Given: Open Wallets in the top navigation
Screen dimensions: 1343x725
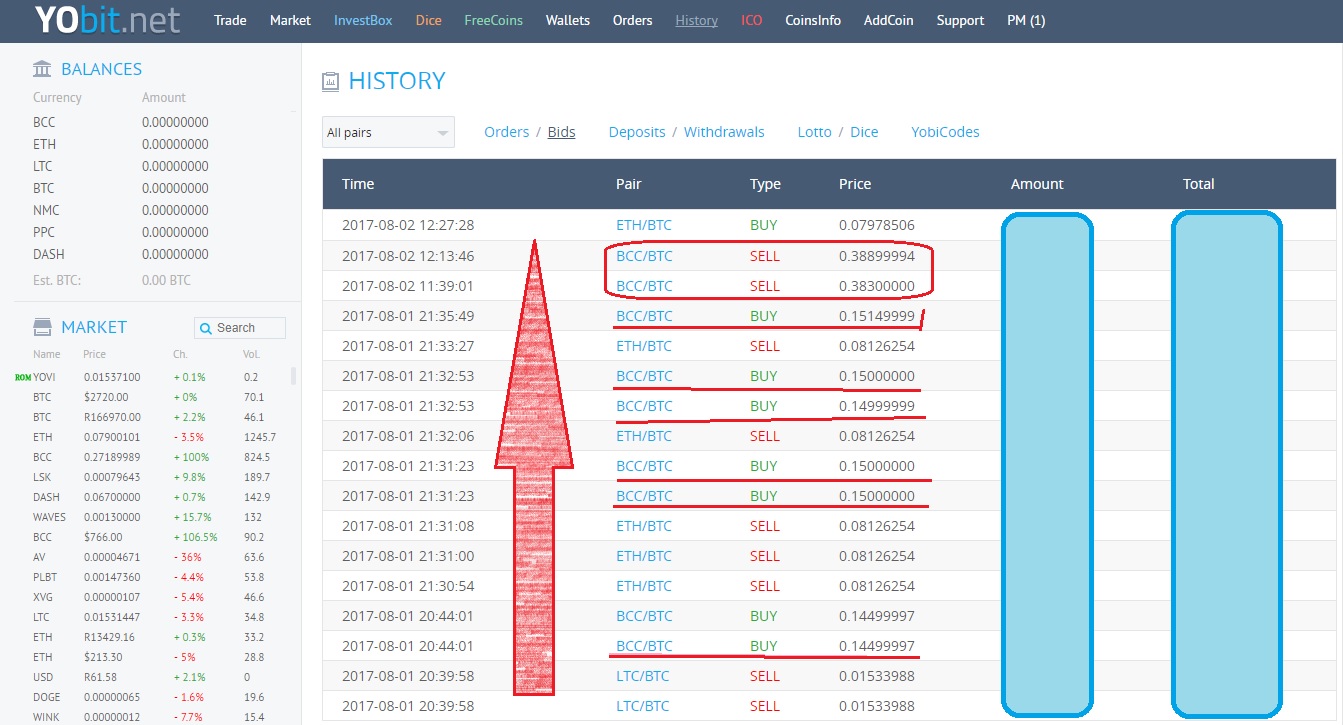Looking at the screenshot, I should 568,20.
